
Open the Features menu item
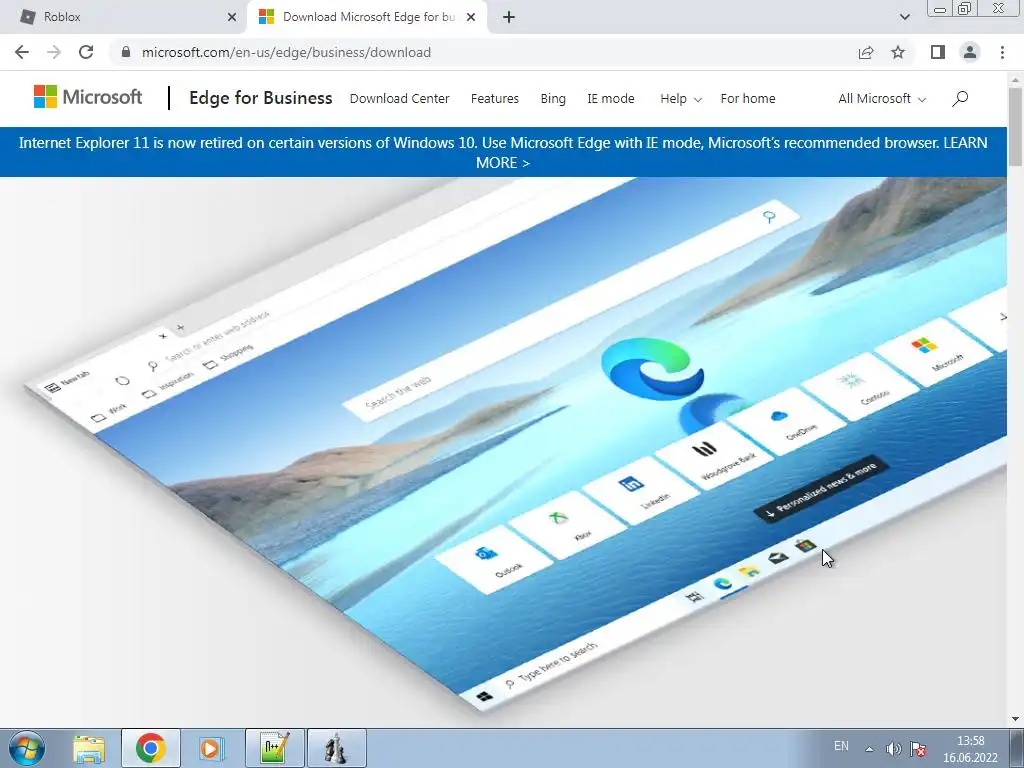coord(494,99)
